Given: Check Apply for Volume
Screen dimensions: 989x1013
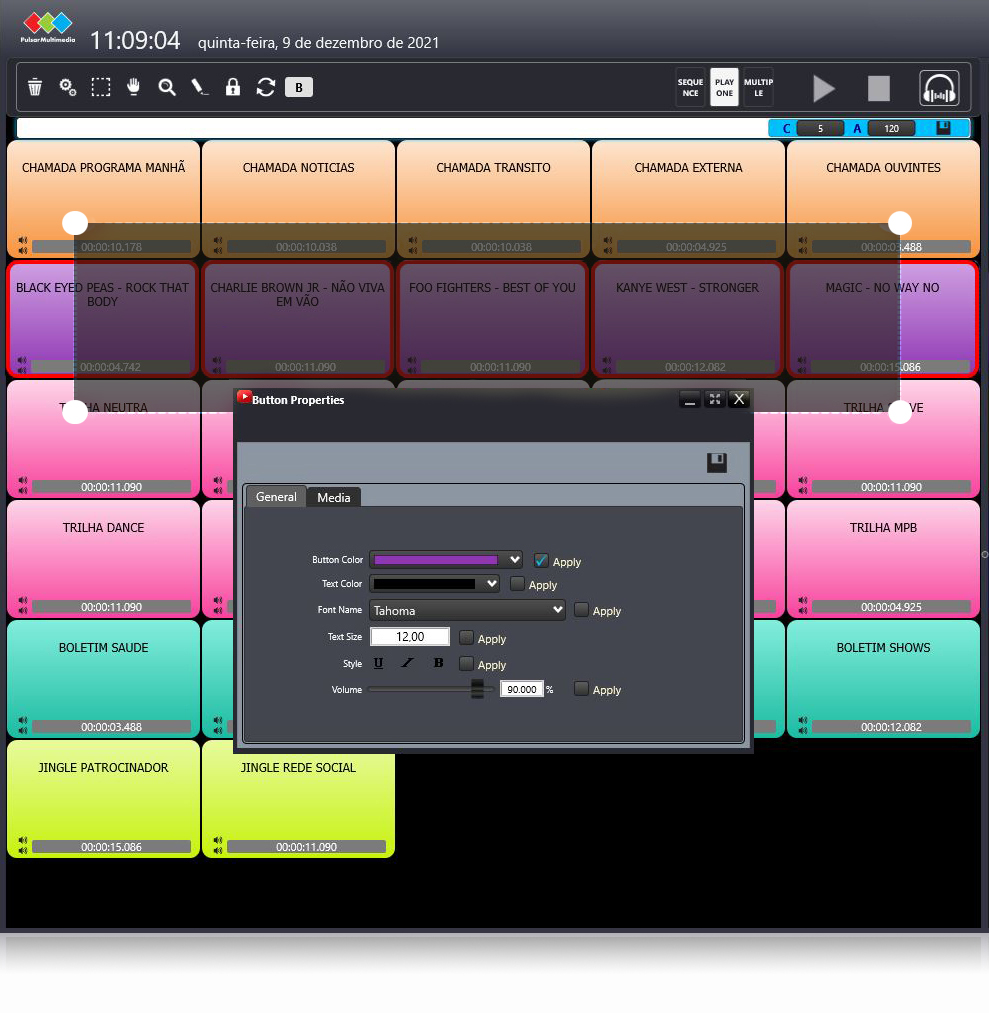Looking at the screenshot, I should 581,689.
